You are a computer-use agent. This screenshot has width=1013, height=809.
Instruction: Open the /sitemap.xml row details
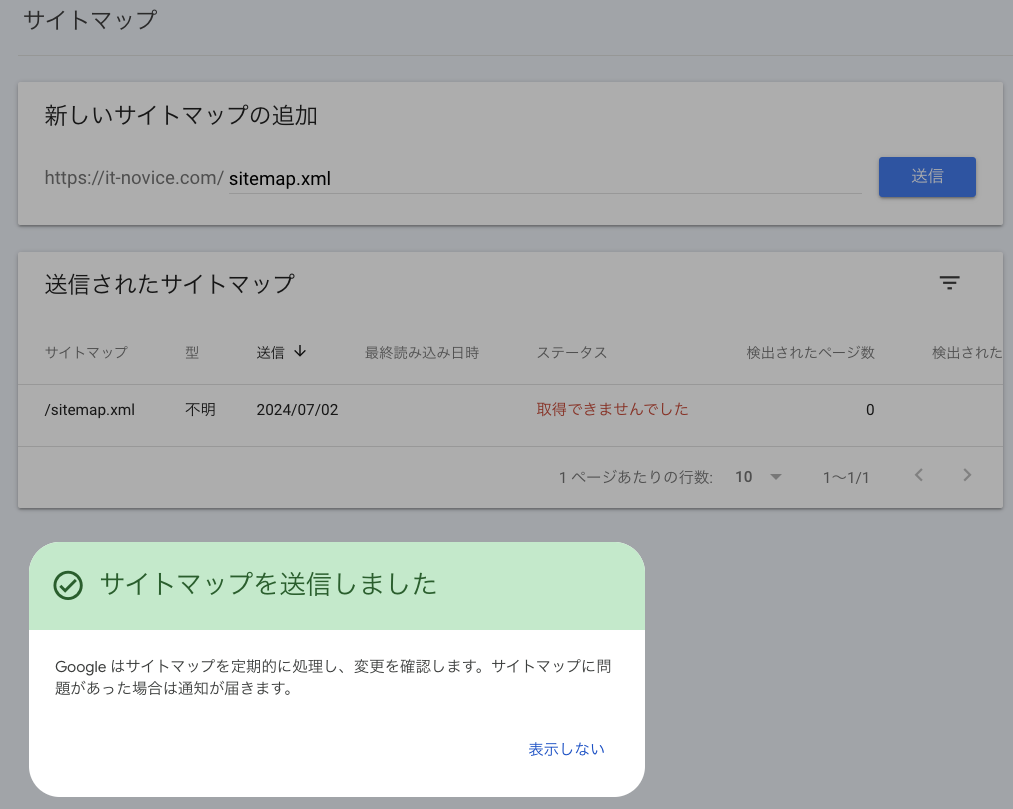(89, 409)
